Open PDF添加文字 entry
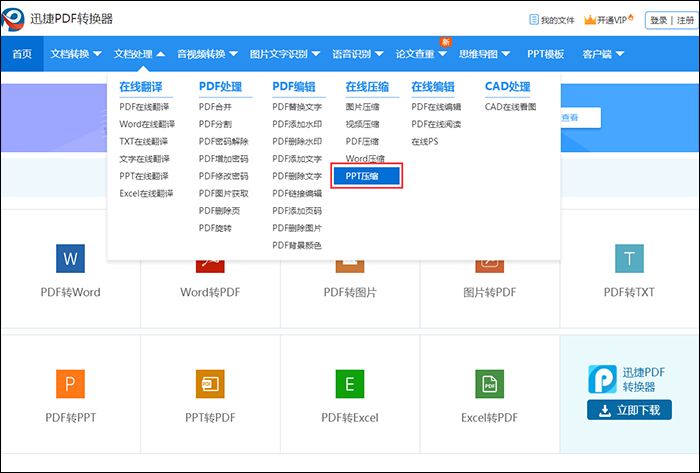 coord(297,158)
